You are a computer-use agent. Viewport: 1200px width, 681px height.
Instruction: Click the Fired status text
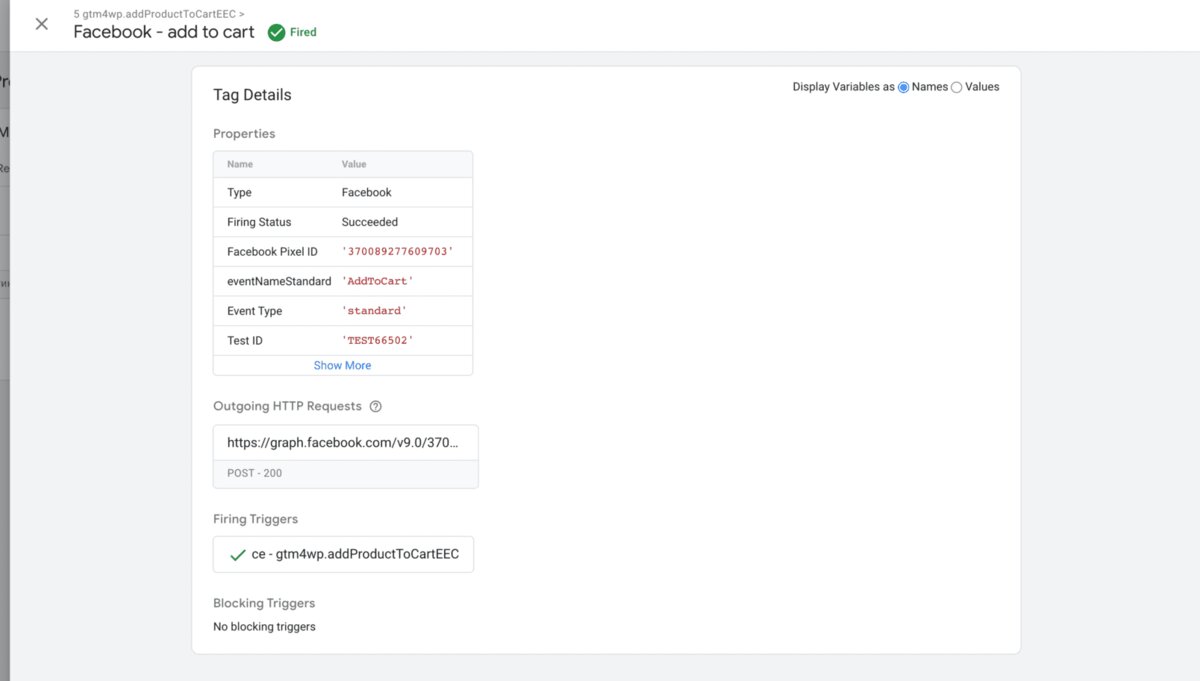click(303, 32)
